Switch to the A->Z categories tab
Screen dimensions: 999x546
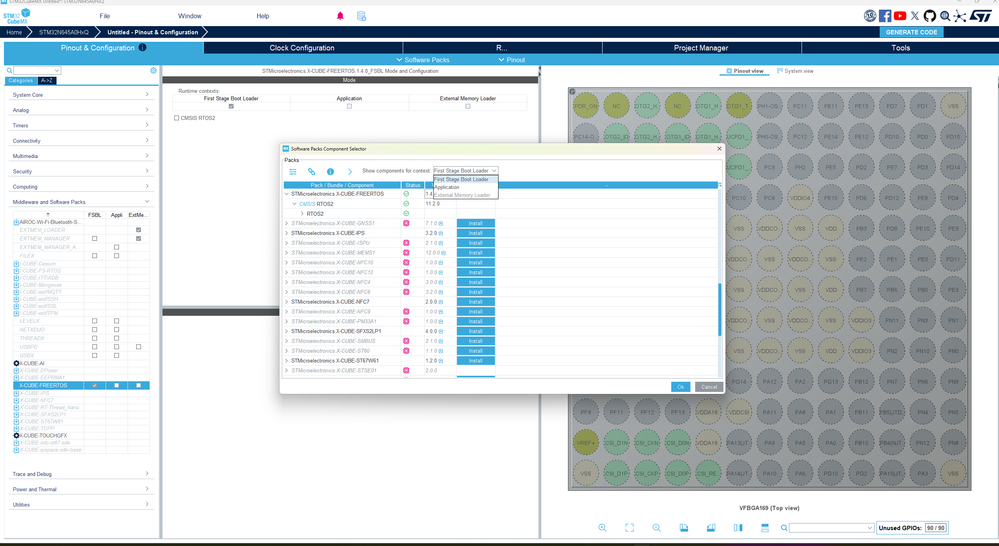click(47, 81)
